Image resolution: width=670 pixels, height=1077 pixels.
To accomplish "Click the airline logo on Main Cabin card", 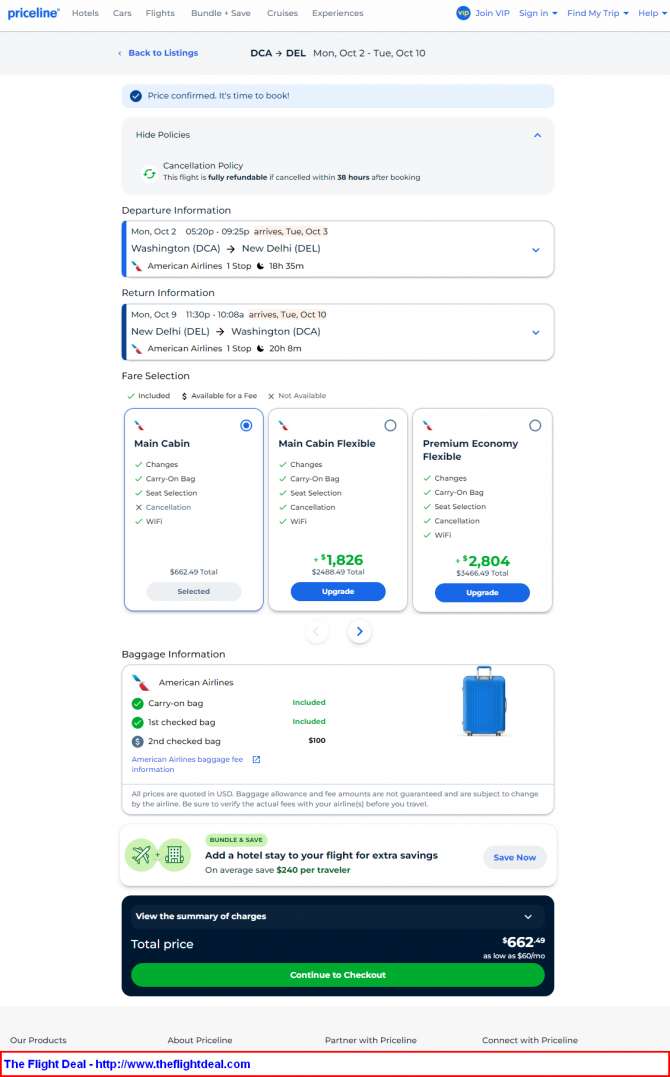I will tap(139, 426).
